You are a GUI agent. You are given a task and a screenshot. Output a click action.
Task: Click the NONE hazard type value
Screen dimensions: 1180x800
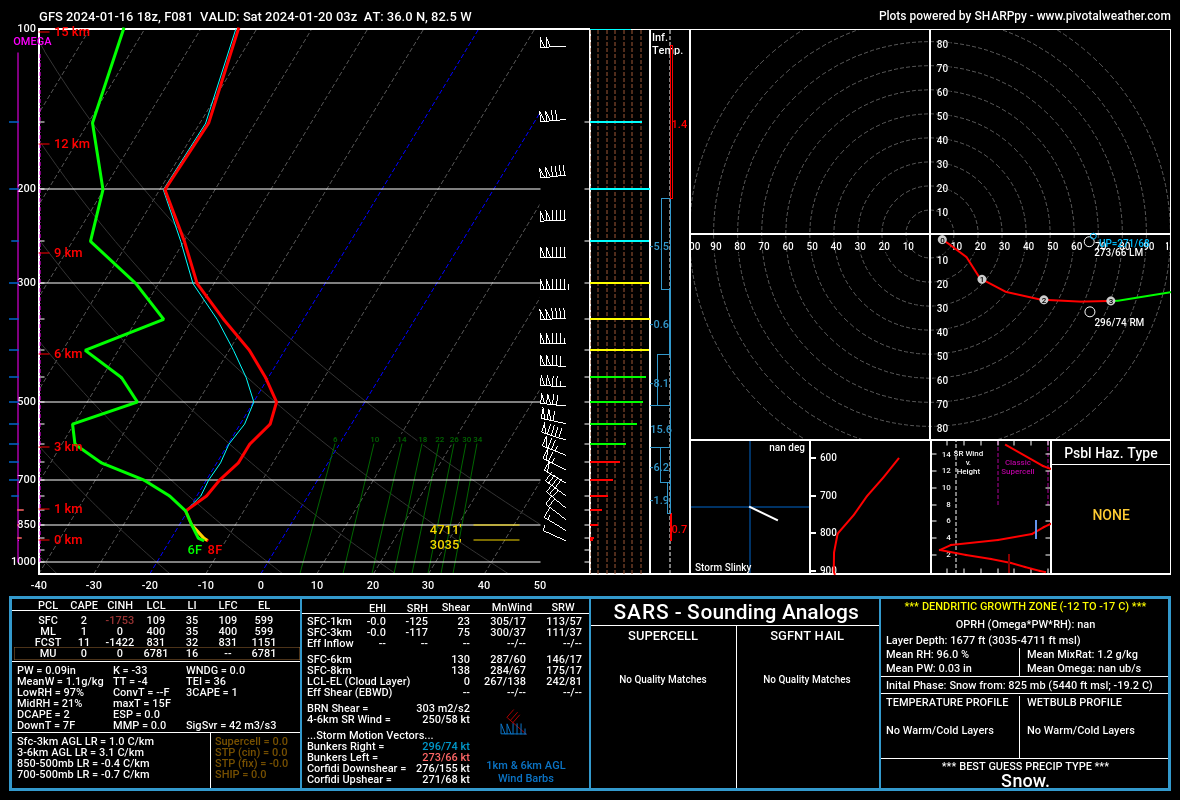click(1111, 515)
